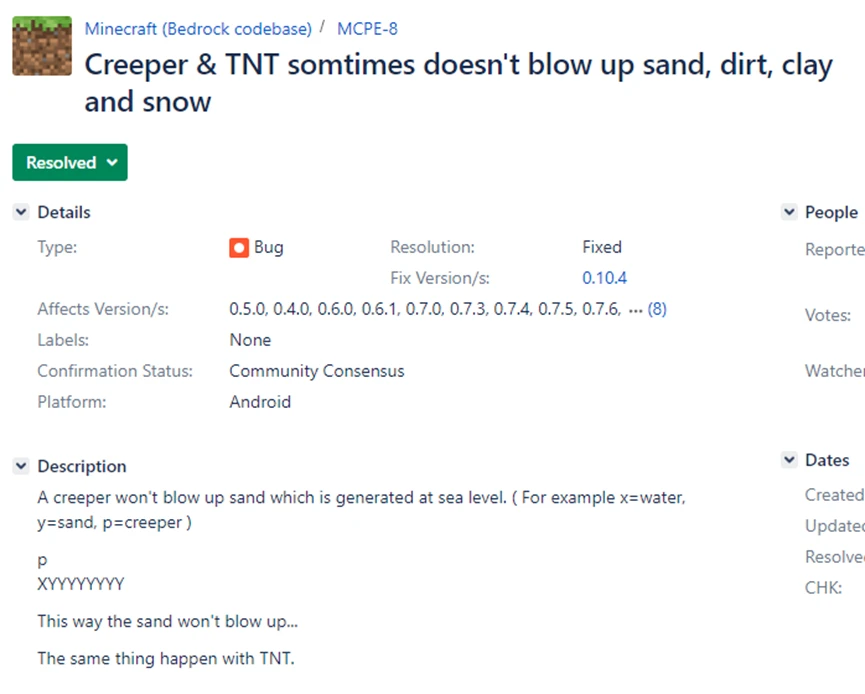Open fix version 0.10.4 link
This screenshot has height=694, width=865.
point(604,278)
